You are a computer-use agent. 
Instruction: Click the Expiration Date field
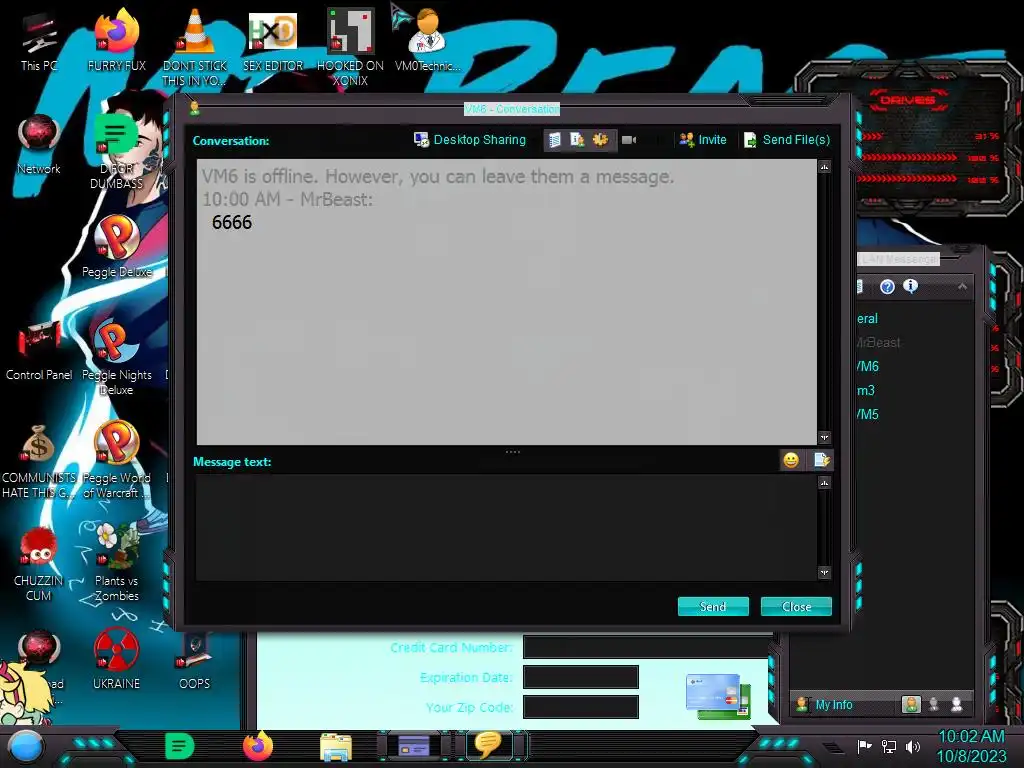pos(581,677)
